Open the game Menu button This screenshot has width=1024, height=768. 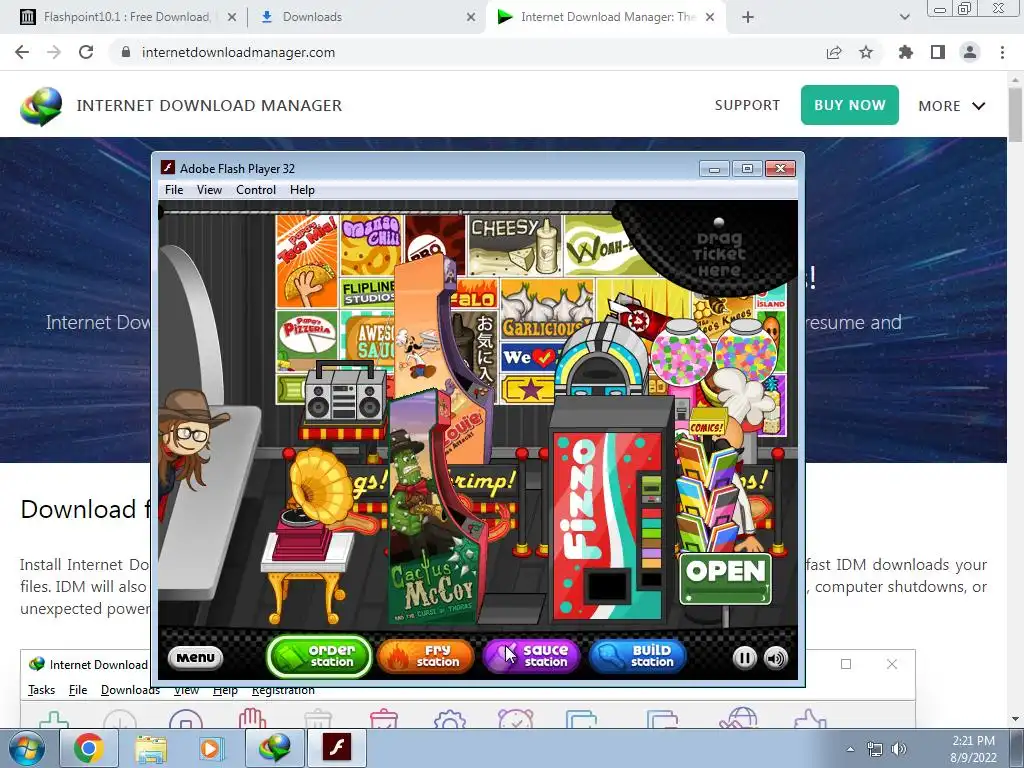(x=195, y=658)
